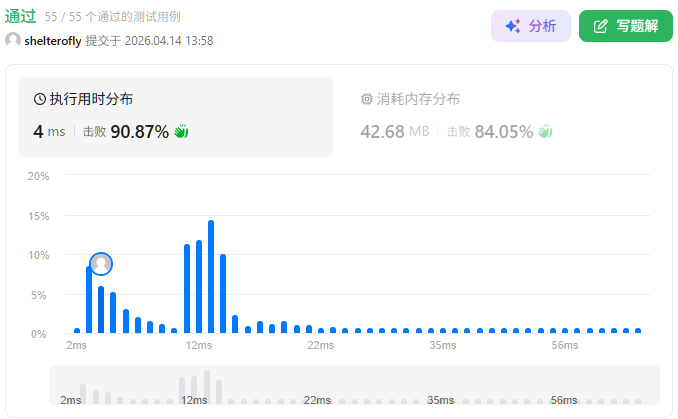Click the first blue bar at 2ms
The image size is (678, 419).
[77, 330]
